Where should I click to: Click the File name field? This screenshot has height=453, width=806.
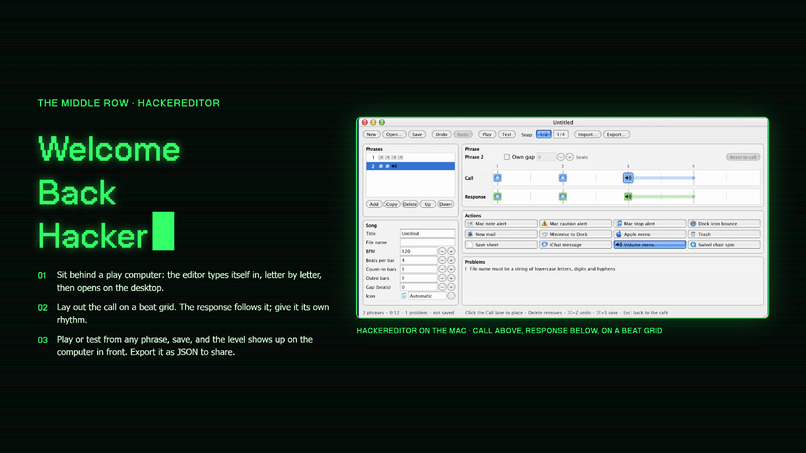point(428,242)
